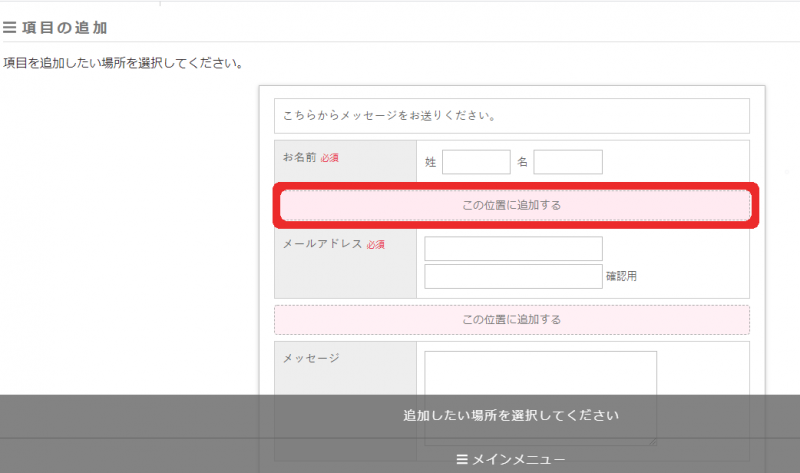Click the first メールアドレス input field
Viewport: 800px width, 473px height.
click(513, 248)
